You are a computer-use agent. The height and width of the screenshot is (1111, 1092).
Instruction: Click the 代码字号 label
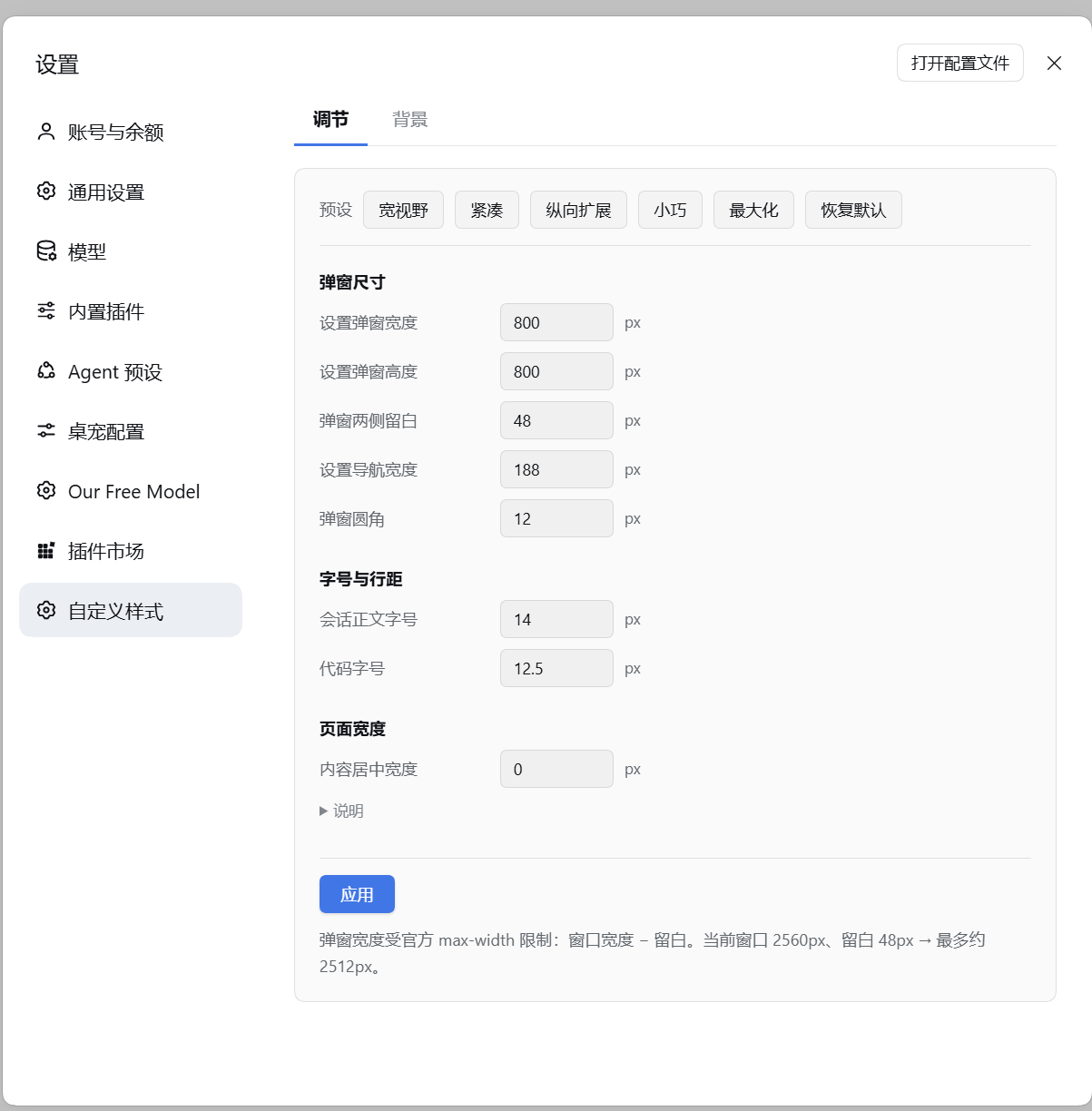click(x=352, y=668)
